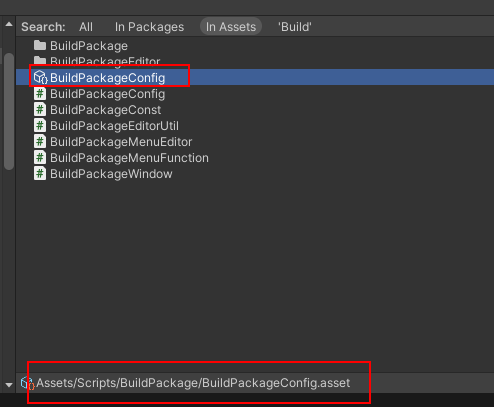This screenshot has height=407, width=494.
Task: Select the 'Build' folder search scope
Action: 295,27
